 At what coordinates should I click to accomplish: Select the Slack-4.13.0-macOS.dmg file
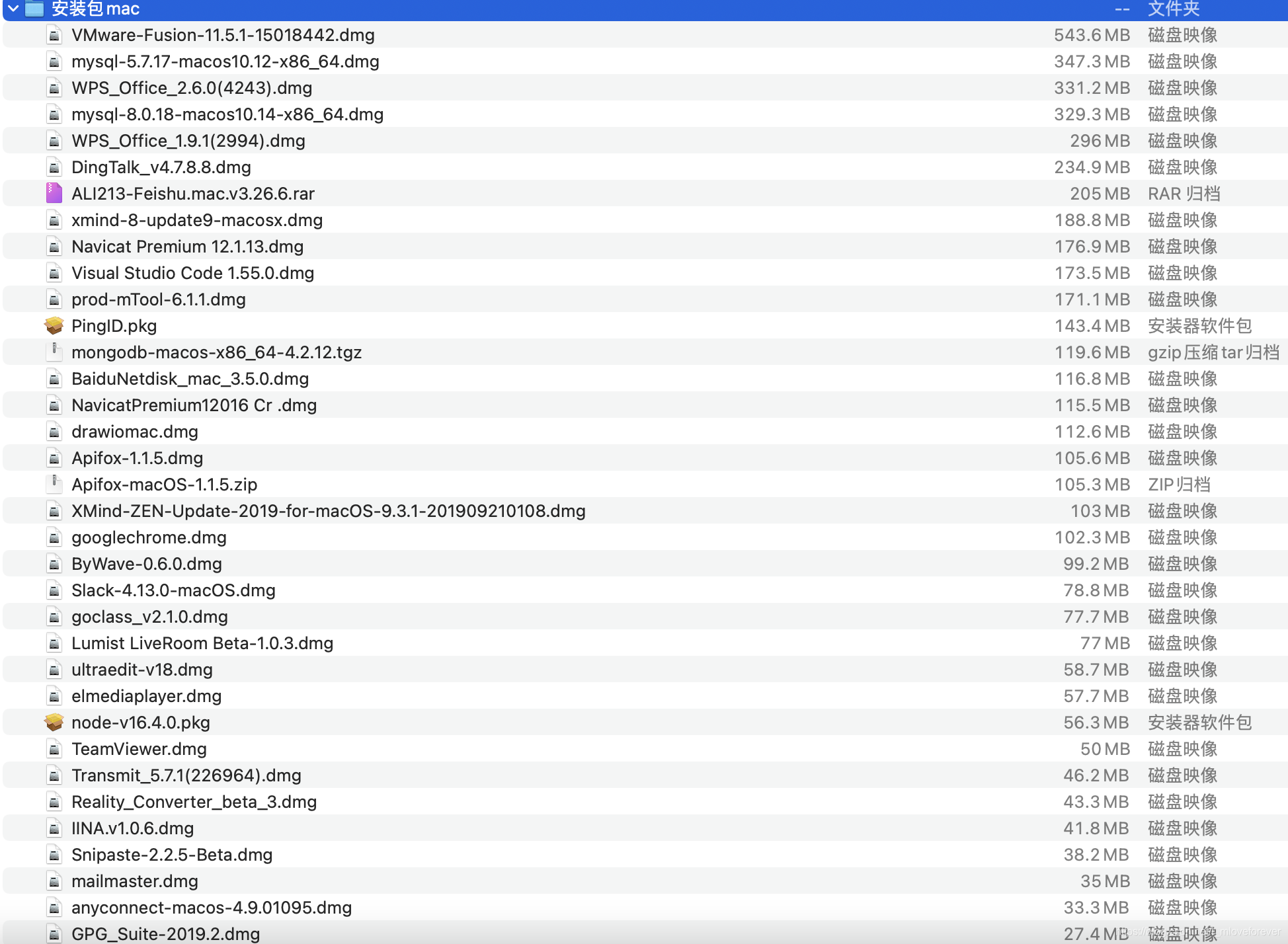173,590
